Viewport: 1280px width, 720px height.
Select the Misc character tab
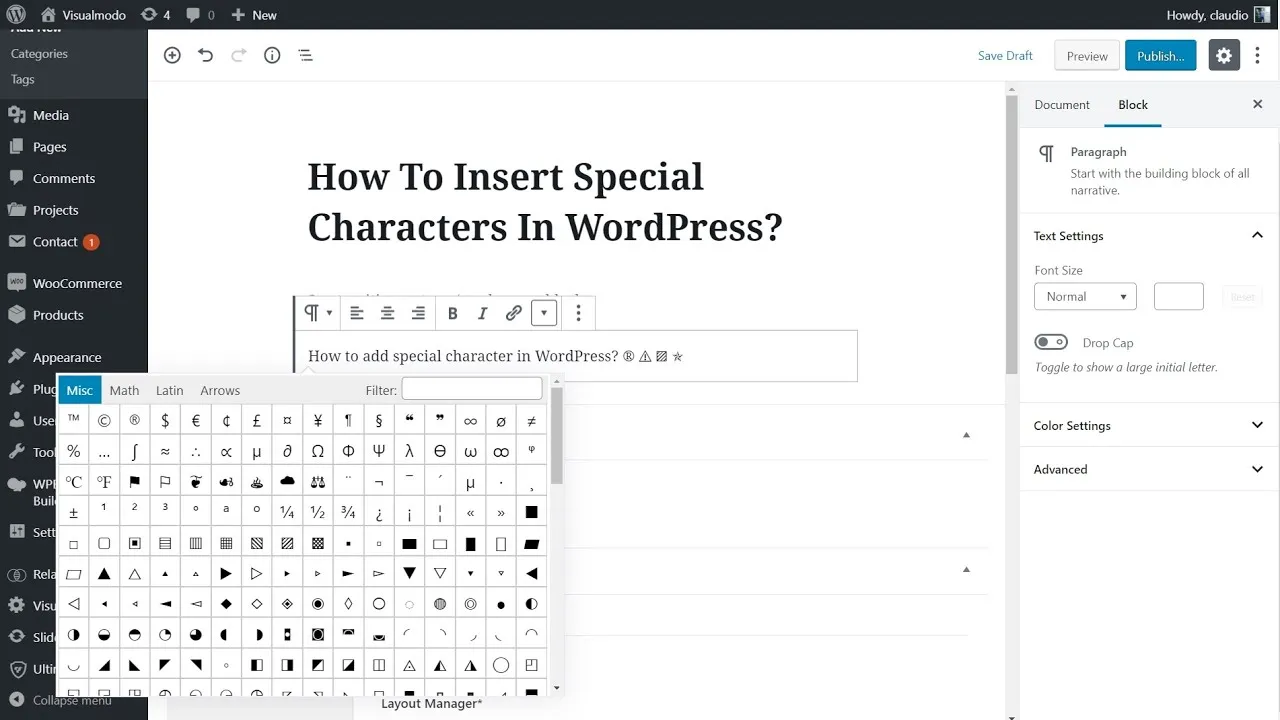point(80,390)
